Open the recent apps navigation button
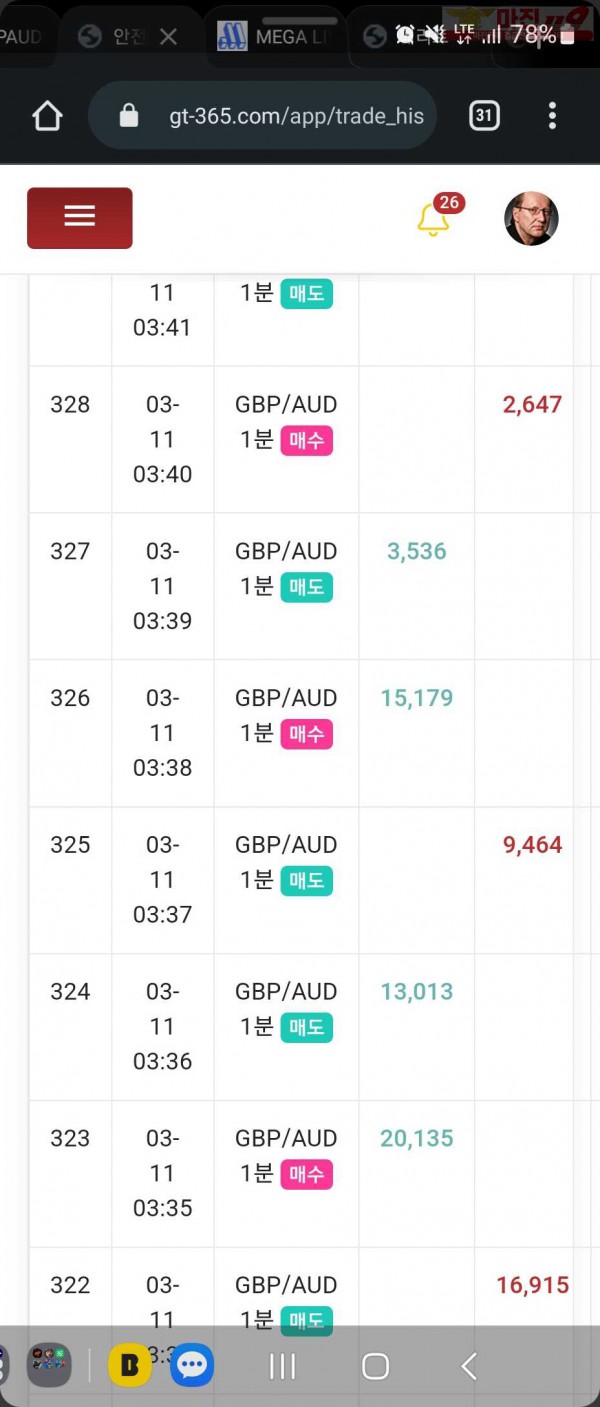 [283, 1365]
